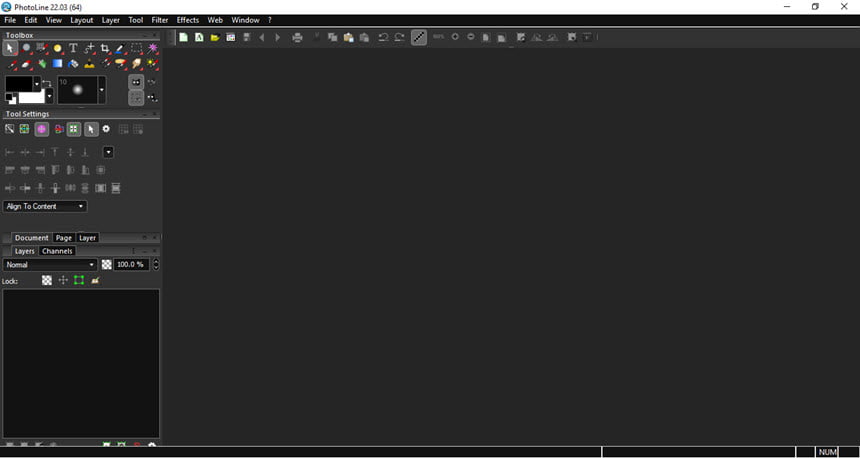Toggle the pink circle option in Tool Settings
Screen dimensions: 860x458
[42, 129]
